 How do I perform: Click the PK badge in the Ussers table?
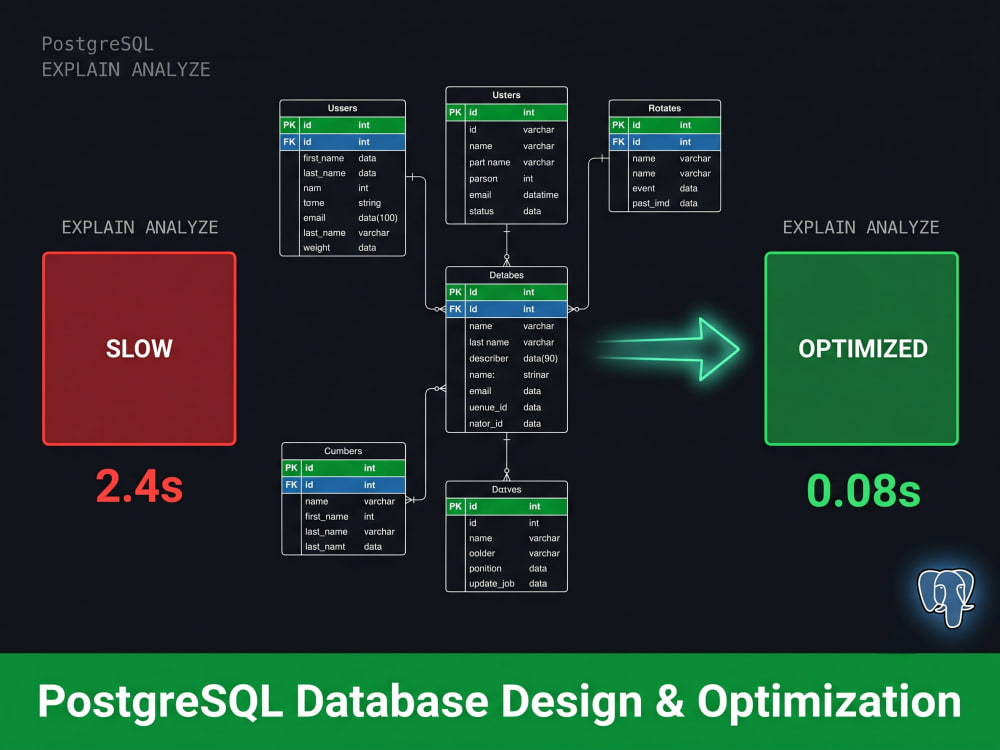click(x=290, y=125)
